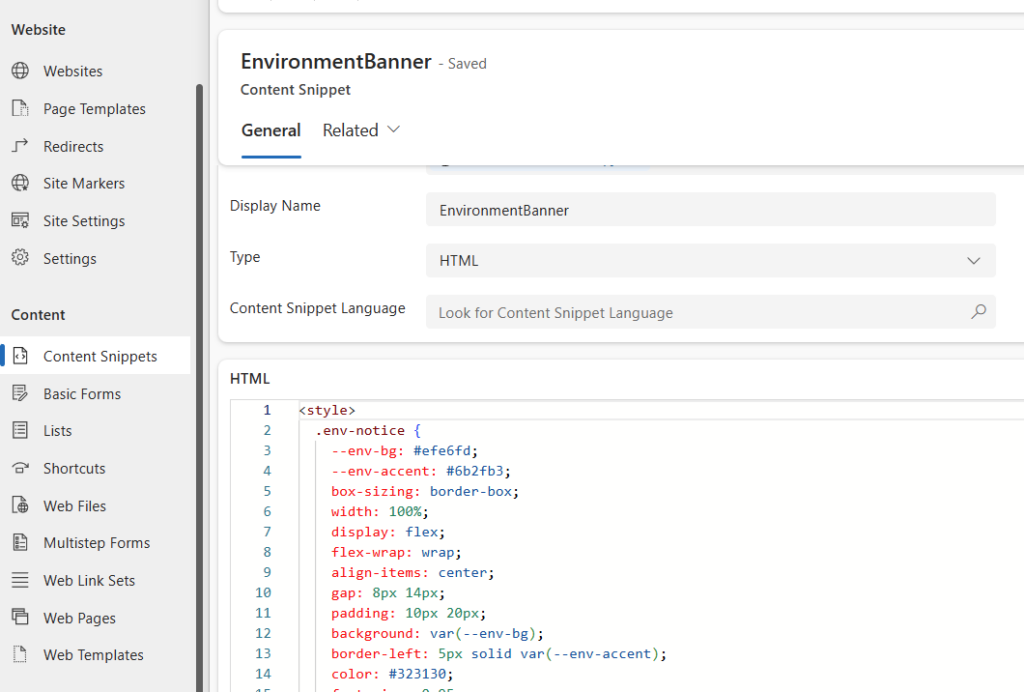Image resolution: width=1024 pixels, height=692 pixels.
Task: Click the Display Name field
Action: coord(711,210)
